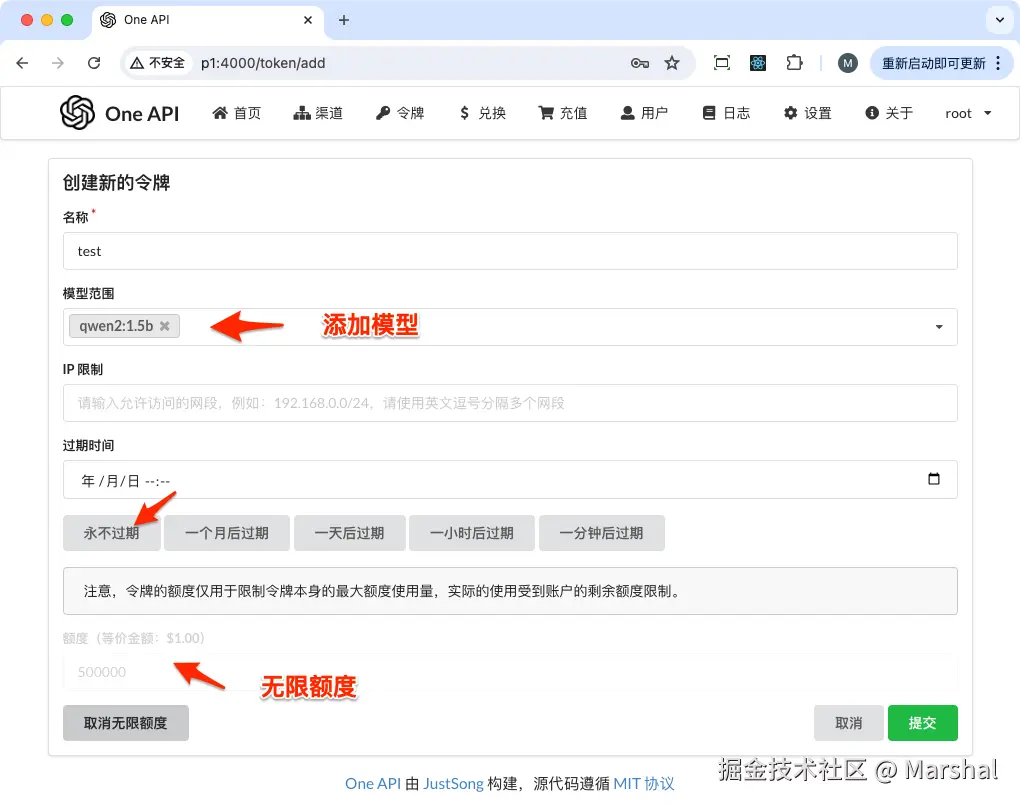The image size is (1020, 806).
Task: Reload the page
Action: (x=94, y=63)
